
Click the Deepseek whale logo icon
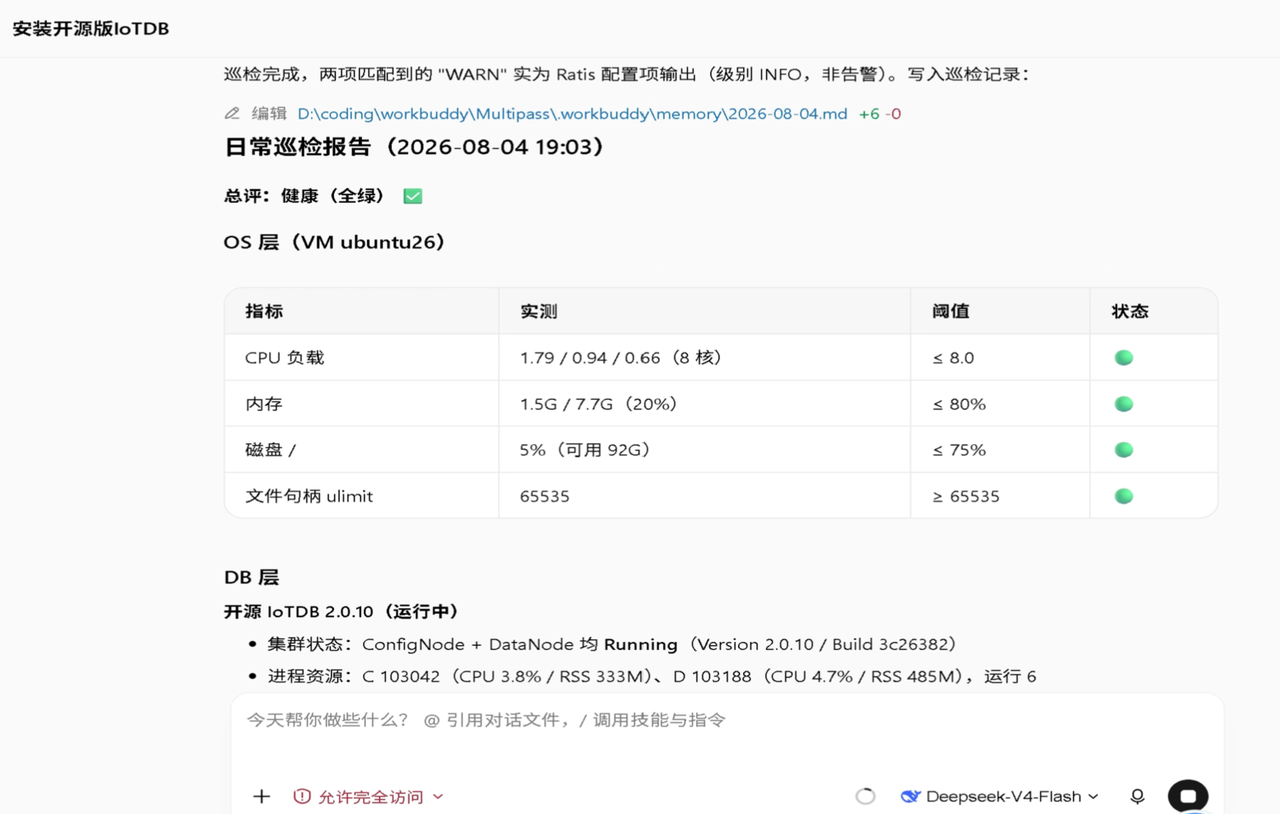pyautogui.click(x=910, y=796)
